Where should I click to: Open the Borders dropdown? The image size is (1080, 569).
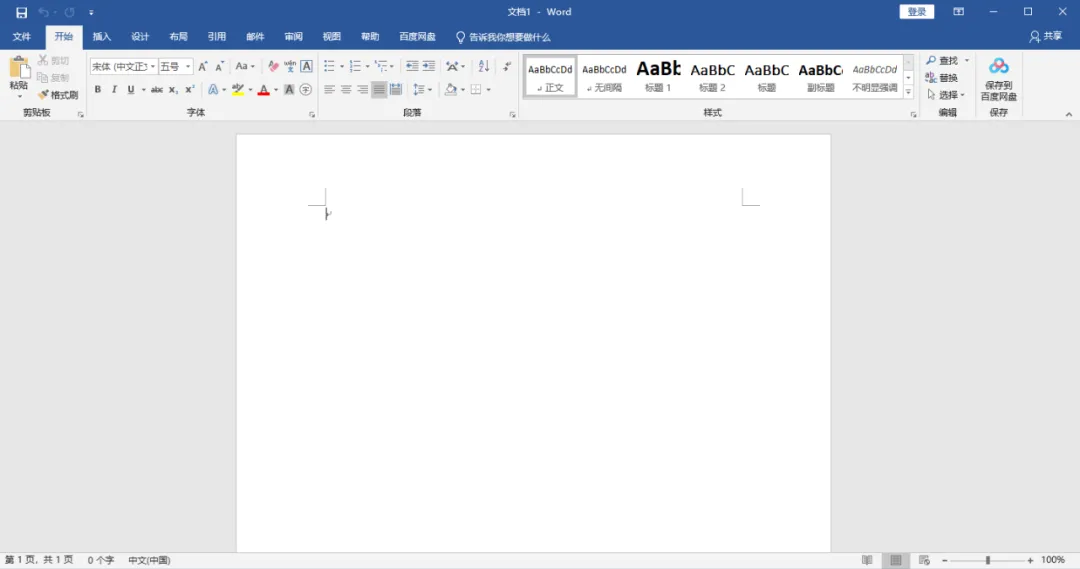488,90
